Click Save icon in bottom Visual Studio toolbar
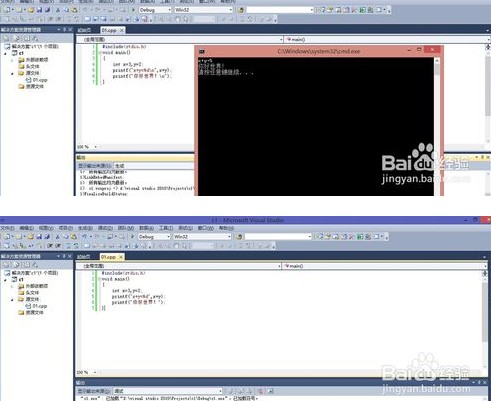 click(39, 237)
